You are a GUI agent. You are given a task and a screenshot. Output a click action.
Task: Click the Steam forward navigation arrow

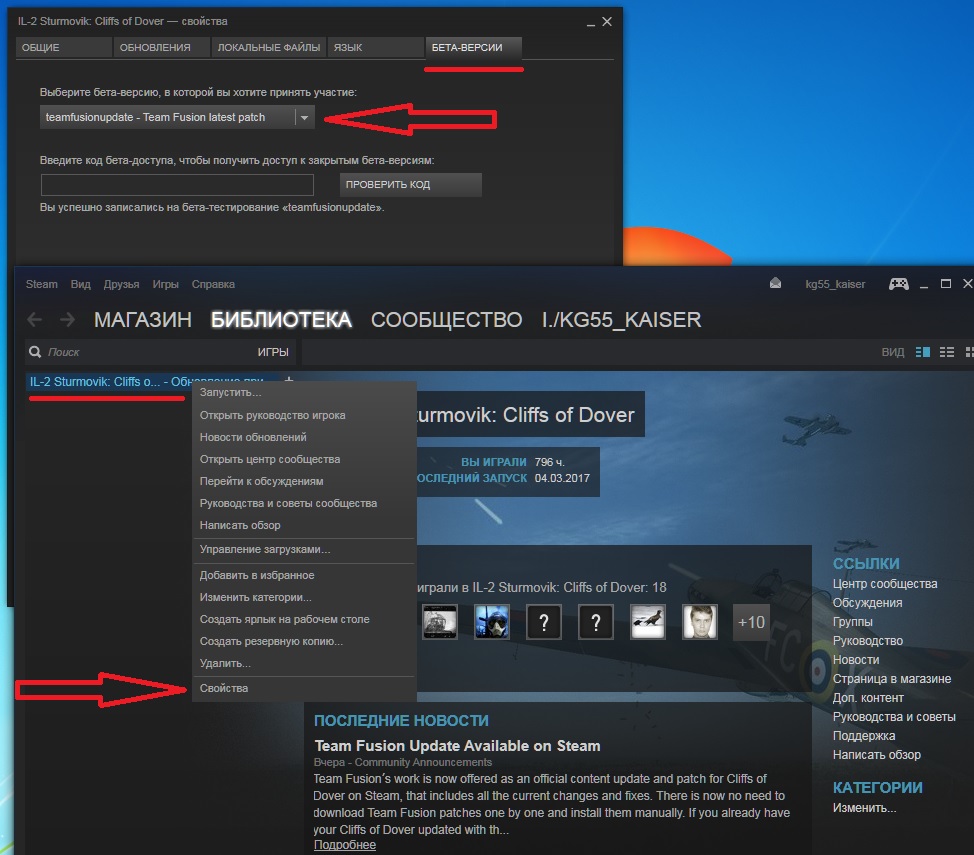(x=67, y=319)
